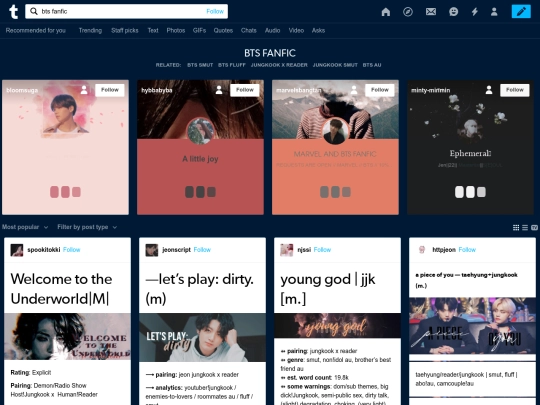Follow the minty-mintmin blog

[x=515, y=90]
